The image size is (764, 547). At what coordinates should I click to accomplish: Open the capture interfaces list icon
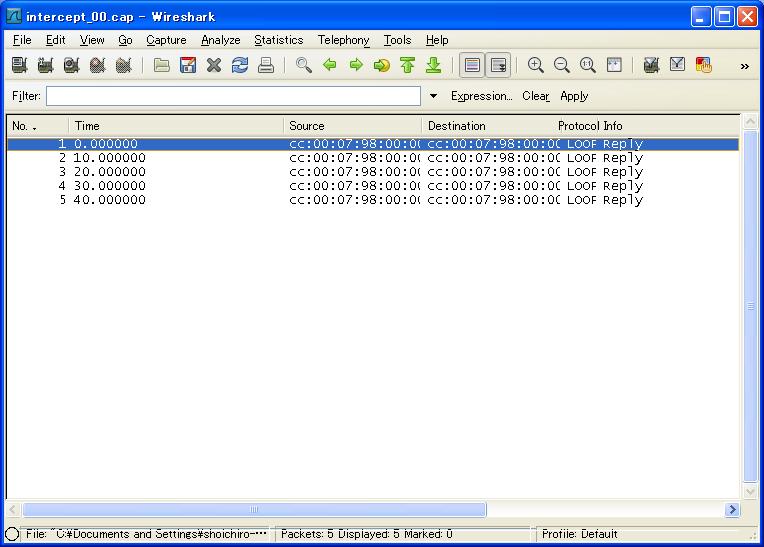19,65
